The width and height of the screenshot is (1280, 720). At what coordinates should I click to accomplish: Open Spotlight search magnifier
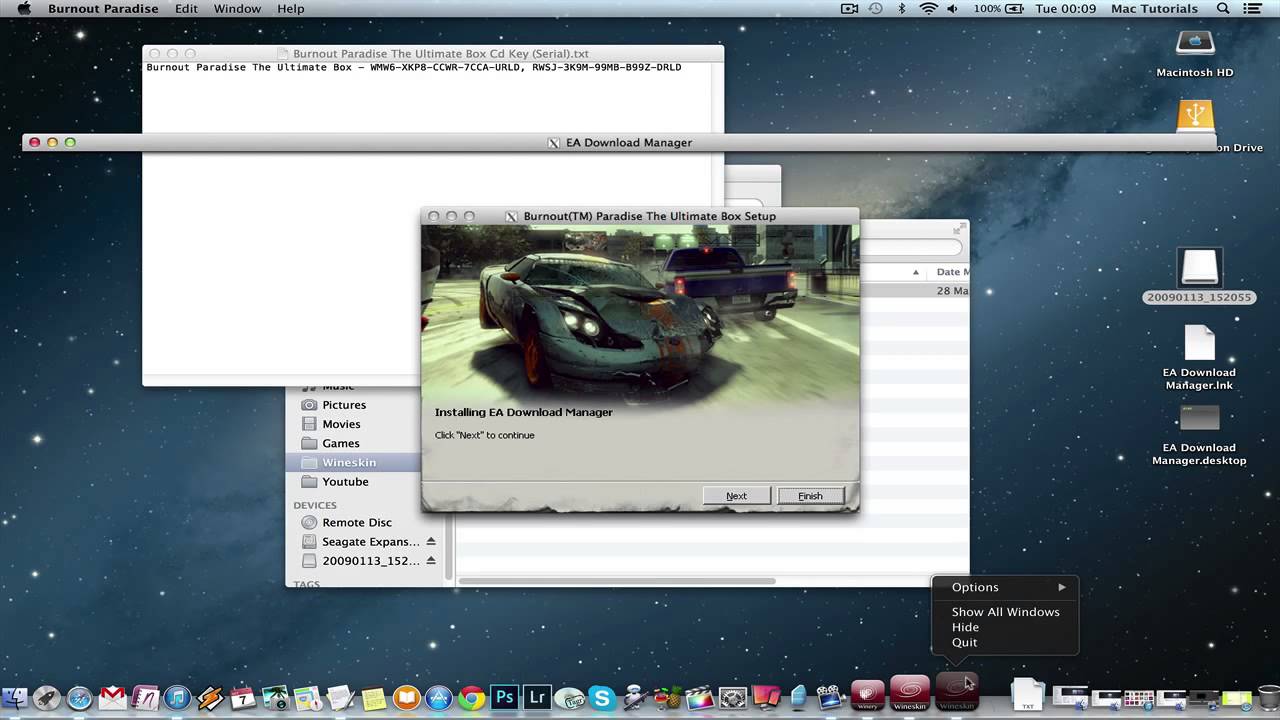(x=1223, y=9)
